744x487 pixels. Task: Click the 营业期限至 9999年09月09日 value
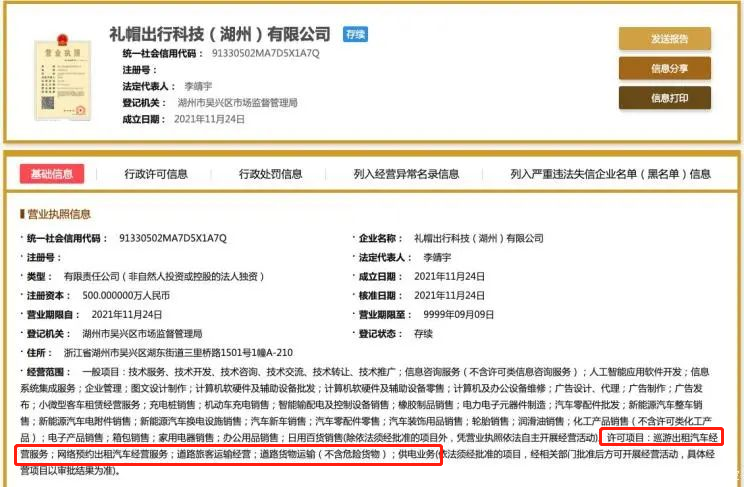click(453, 315)
